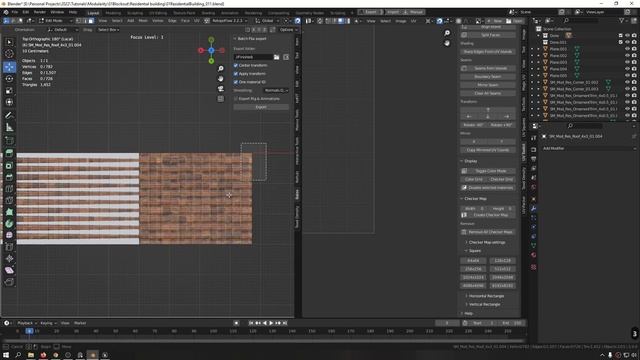Switch orthographic/perspective grid icon in viewport
Image resolution: width=640 pixels, height=360 pixels.
coord(220,98)
